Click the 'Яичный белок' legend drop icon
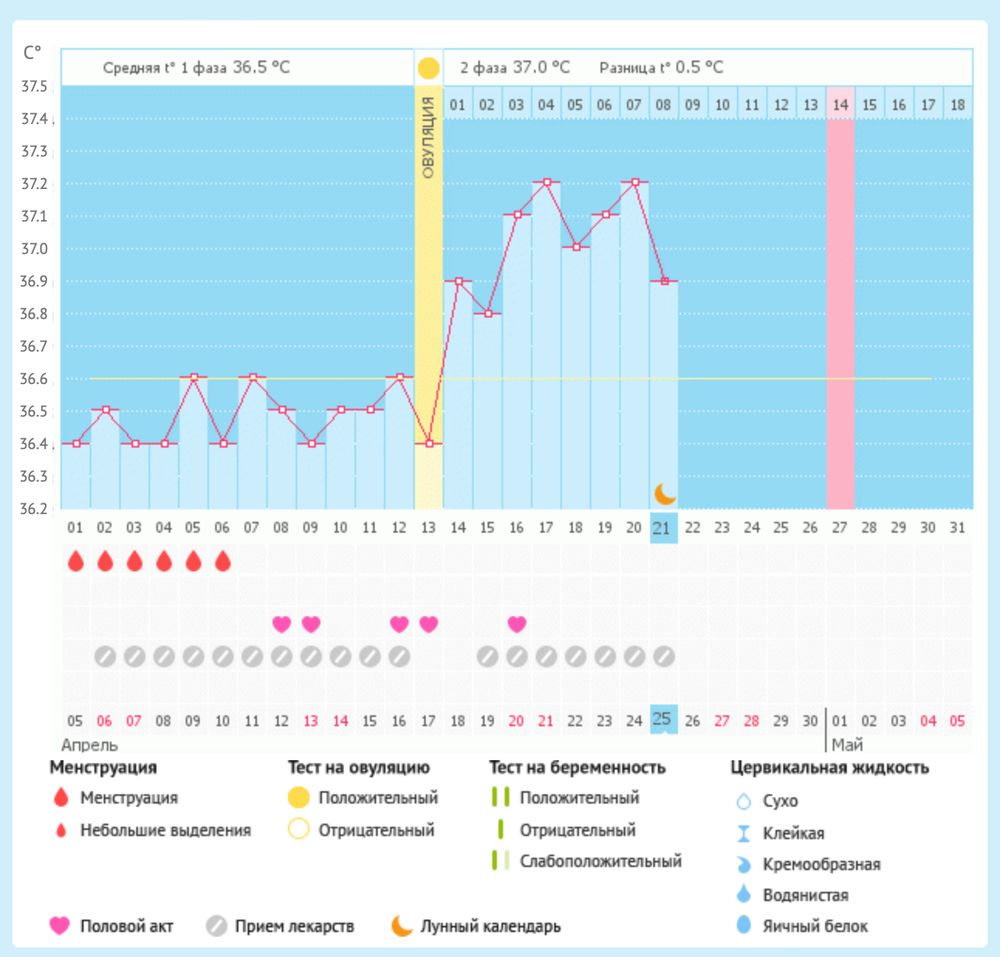 [x=743, y=926]
